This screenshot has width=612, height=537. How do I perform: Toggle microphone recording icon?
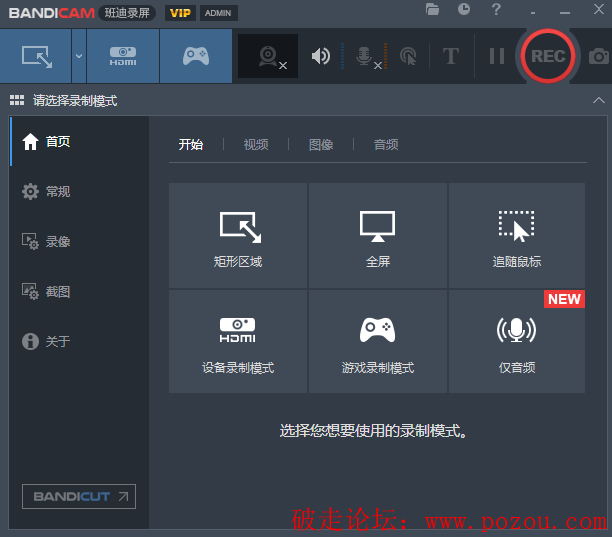365,57
